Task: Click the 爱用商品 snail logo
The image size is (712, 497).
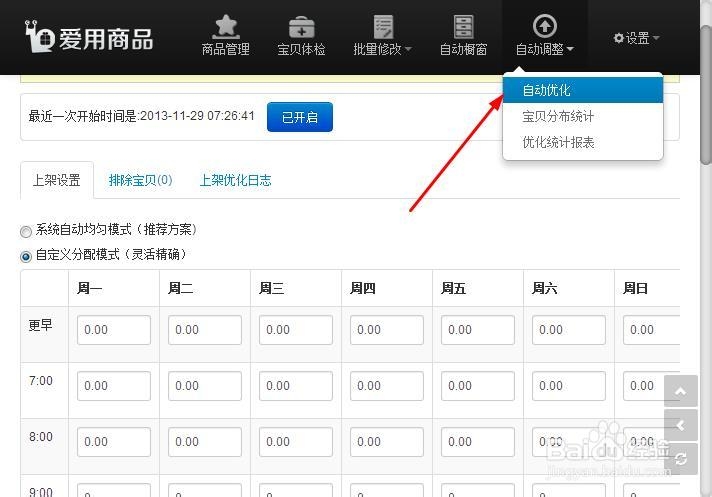Action: (40, 36)
